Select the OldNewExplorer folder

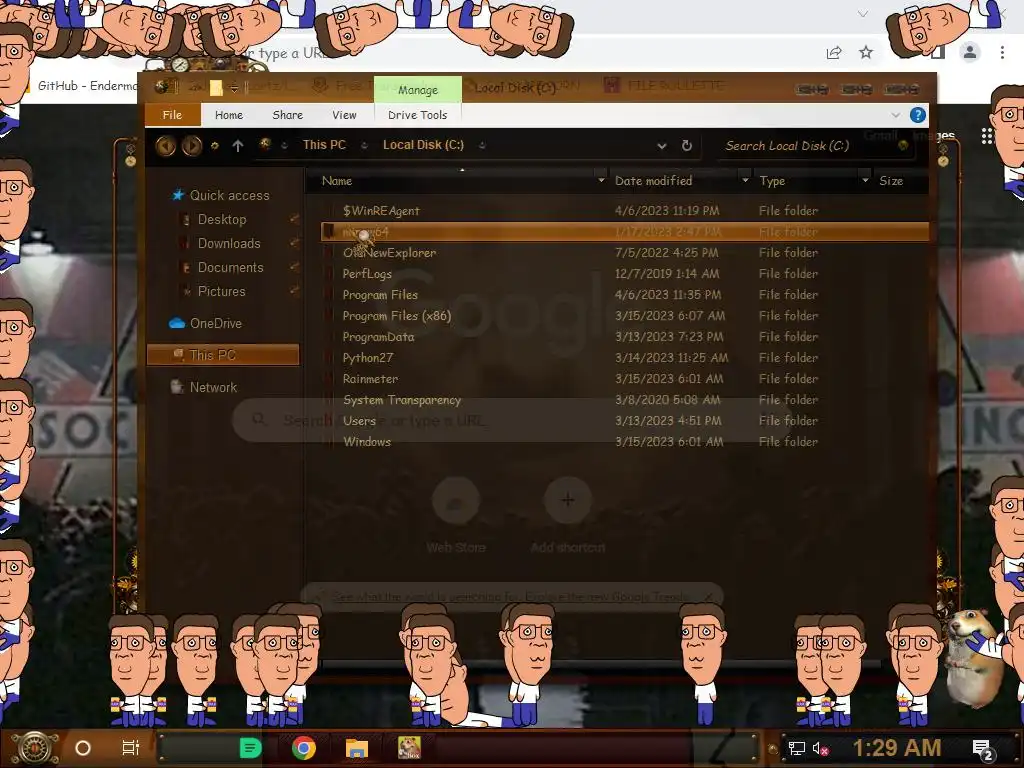tap(389, 253)
